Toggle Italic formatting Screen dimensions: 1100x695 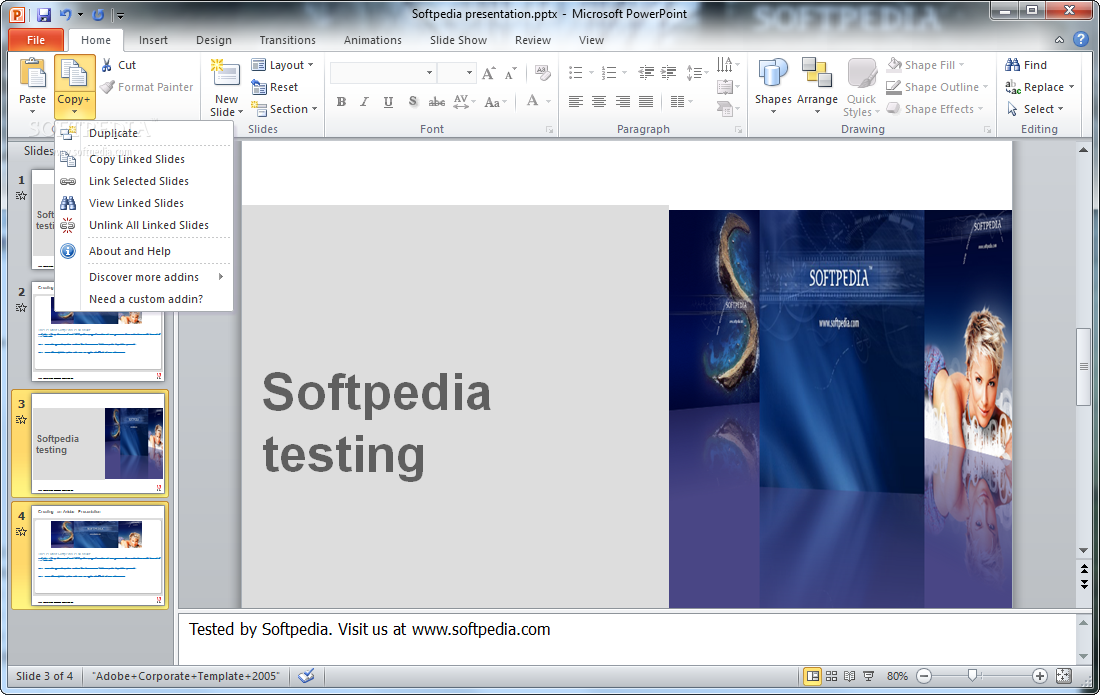tap(364, 102)
